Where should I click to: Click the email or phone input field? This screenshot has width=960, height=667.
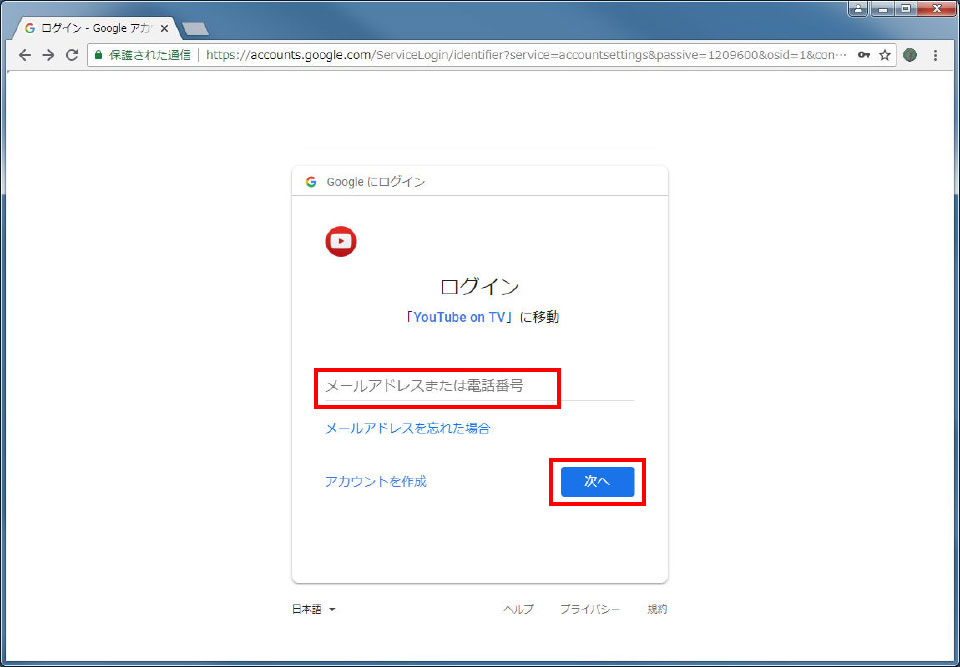tap(479, 386)
